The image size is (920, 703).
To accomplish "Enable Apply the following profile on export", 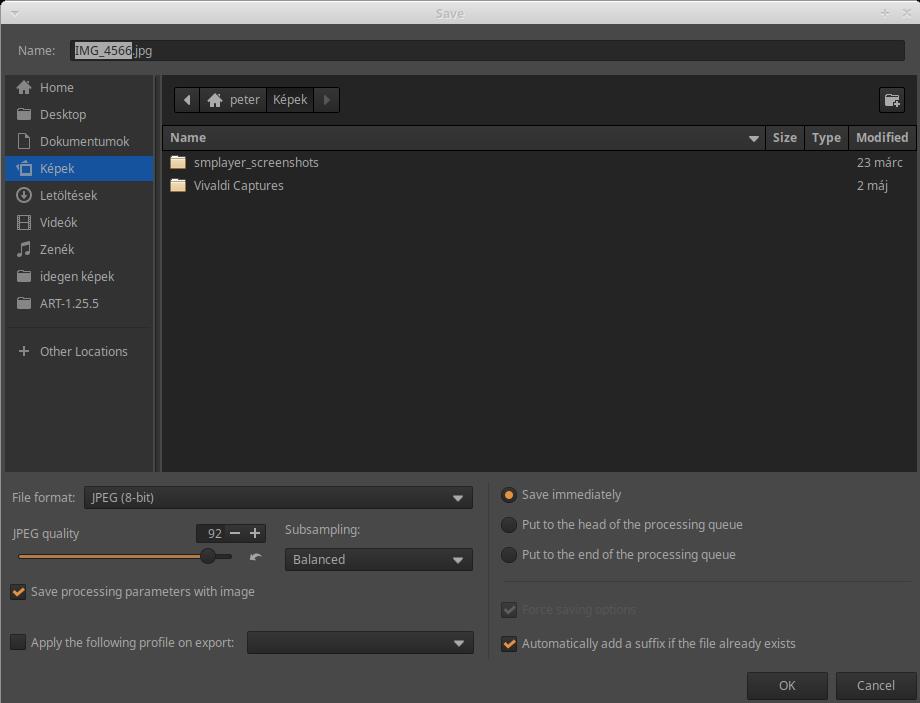I will 18,643.
